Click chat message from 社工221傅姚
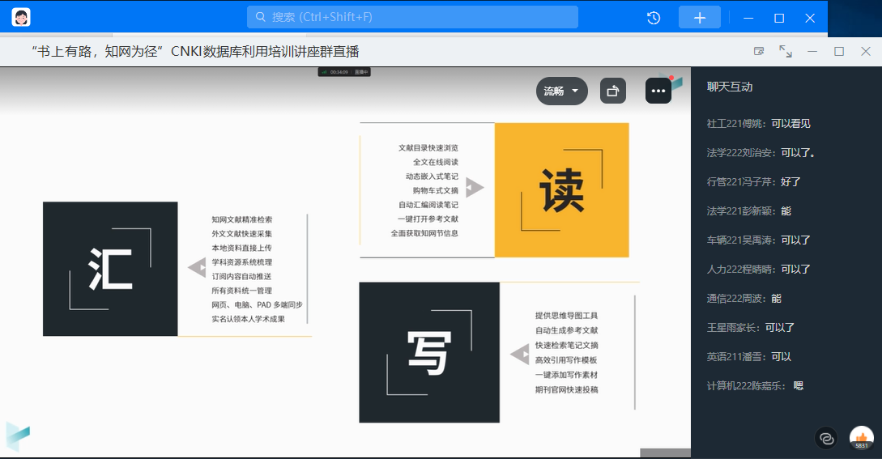Viewport: 883px width, 460px height. [x=758, y=124]
